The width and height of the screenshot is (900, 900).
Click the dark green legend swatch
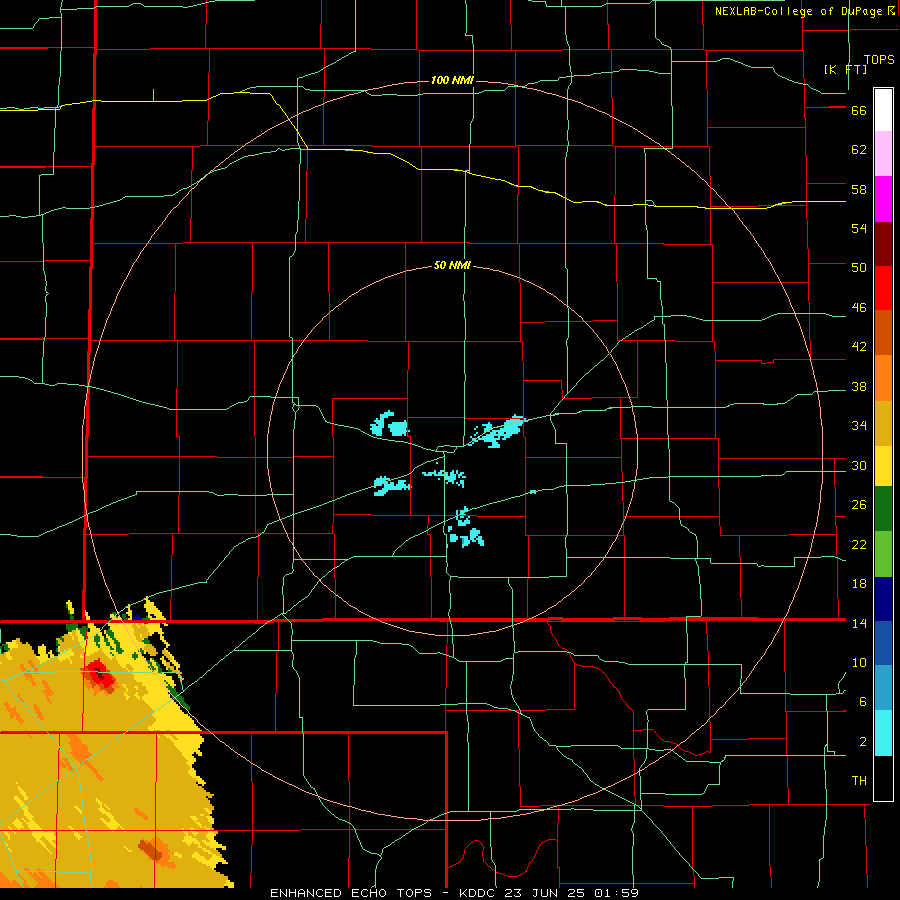point(883,509)
